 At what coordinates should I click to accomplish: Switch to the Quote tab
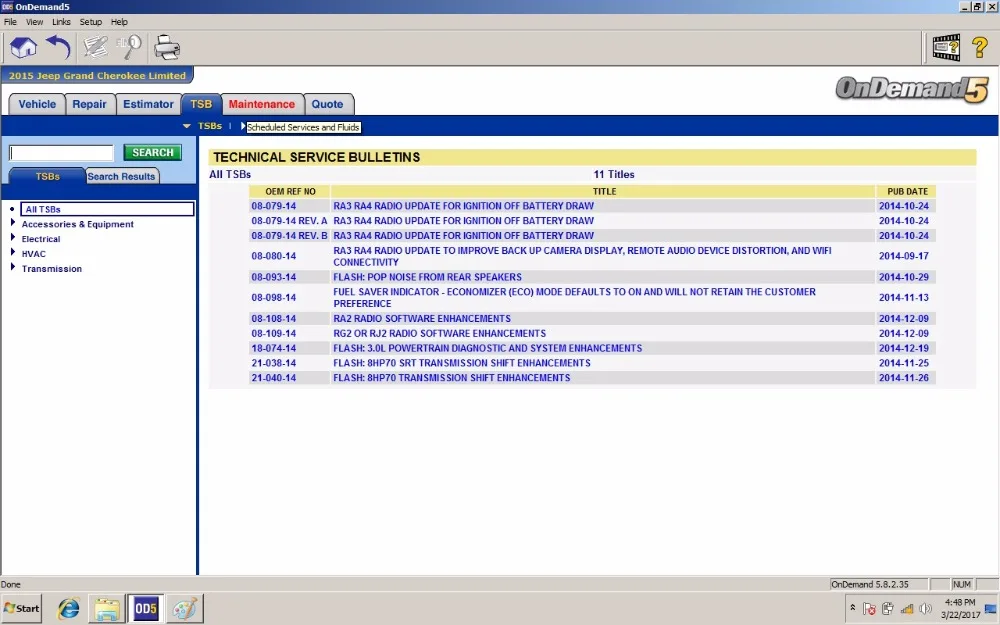click(327, 104)
